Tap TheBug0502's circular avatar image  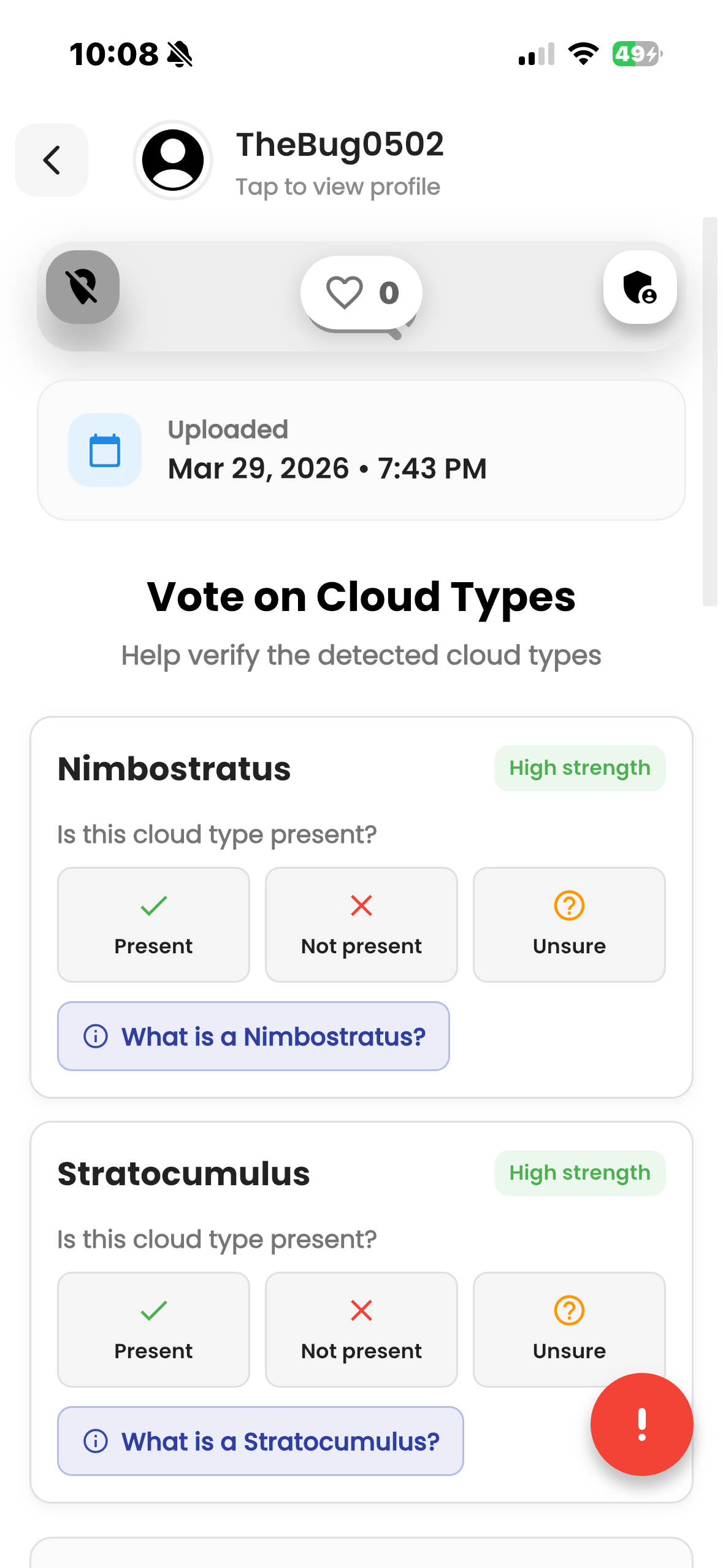[x=172, y=160]
